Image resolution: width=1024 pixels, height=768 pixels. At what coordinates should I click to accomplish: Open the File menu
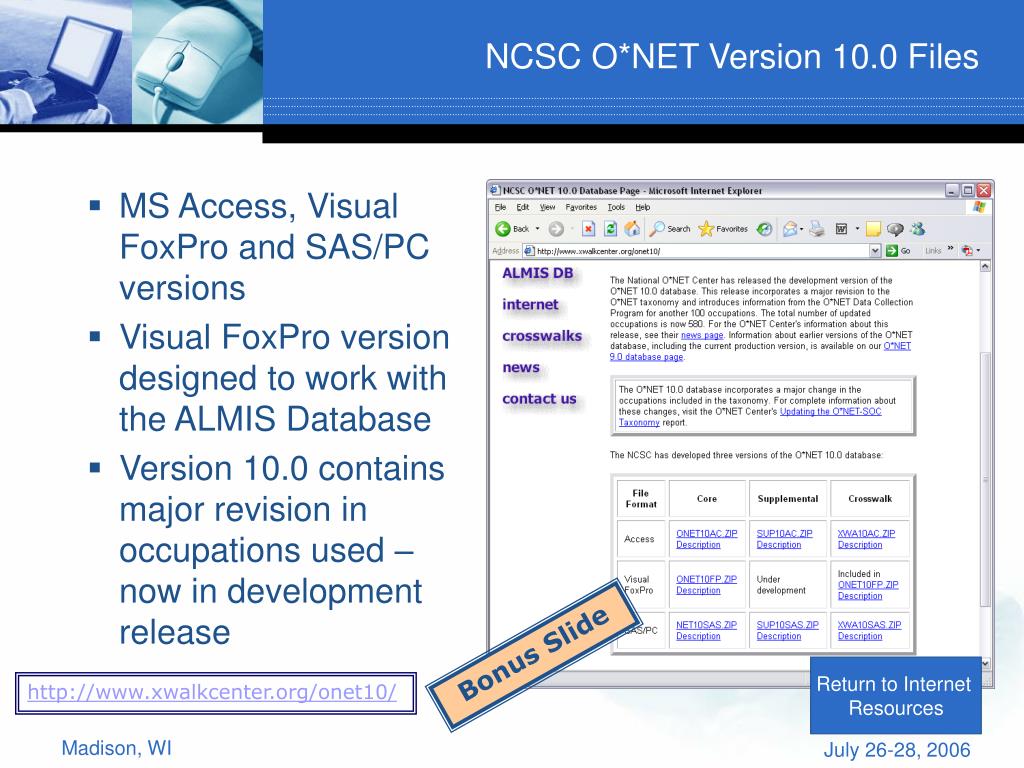pyautogui.click(x=500, y=207)
